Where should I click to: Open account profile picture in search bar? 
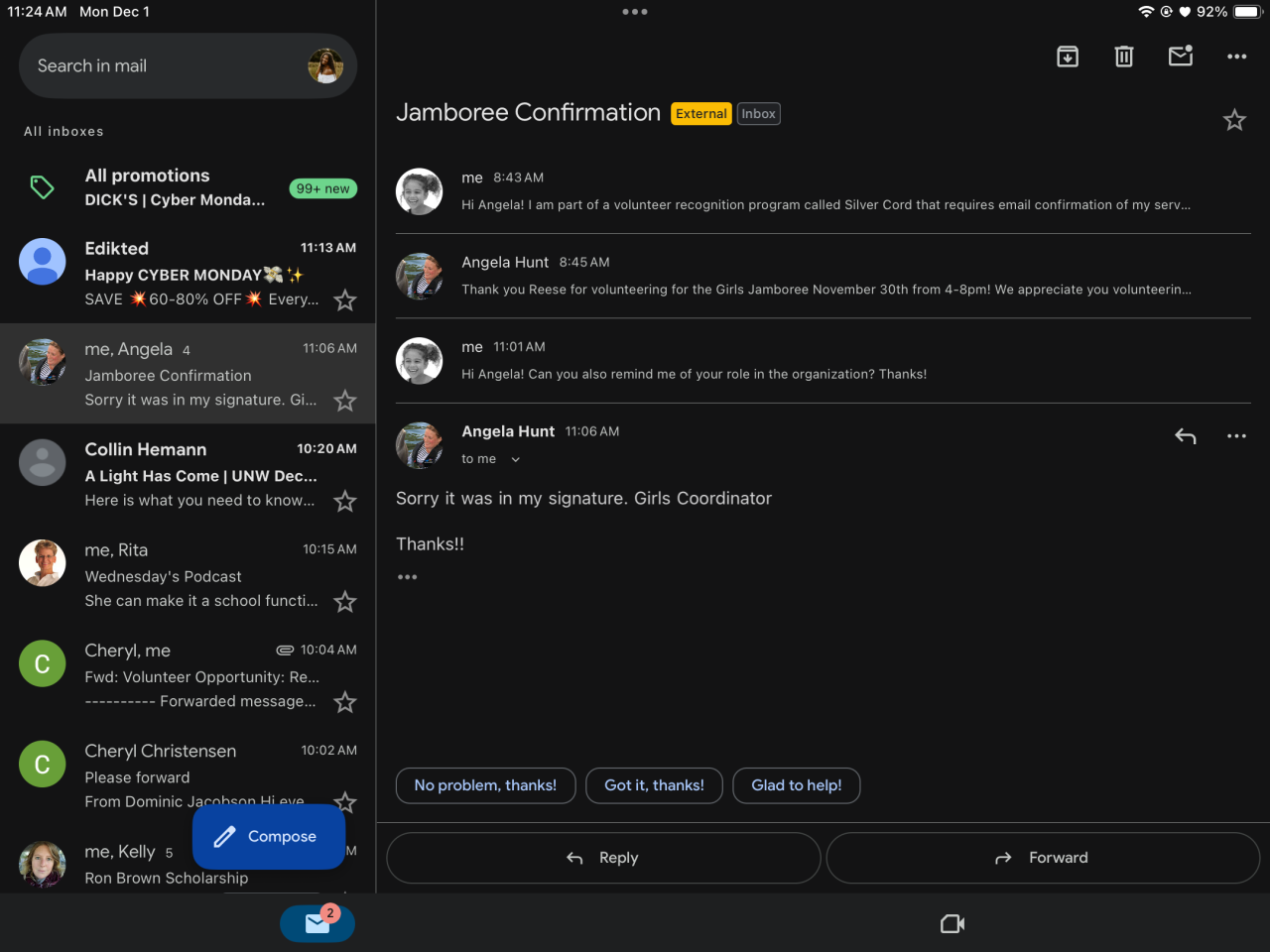click(x=325, y=65)
